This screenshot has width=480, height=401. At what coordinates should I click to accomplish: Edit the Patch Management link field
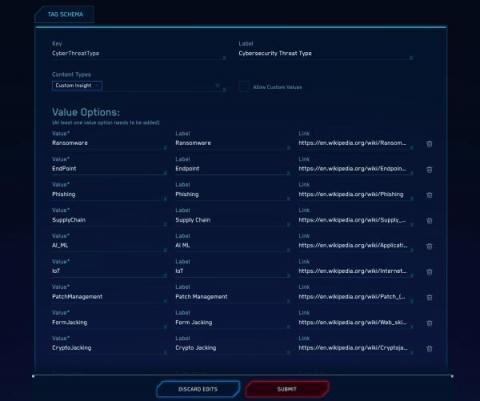pos(356,297)
